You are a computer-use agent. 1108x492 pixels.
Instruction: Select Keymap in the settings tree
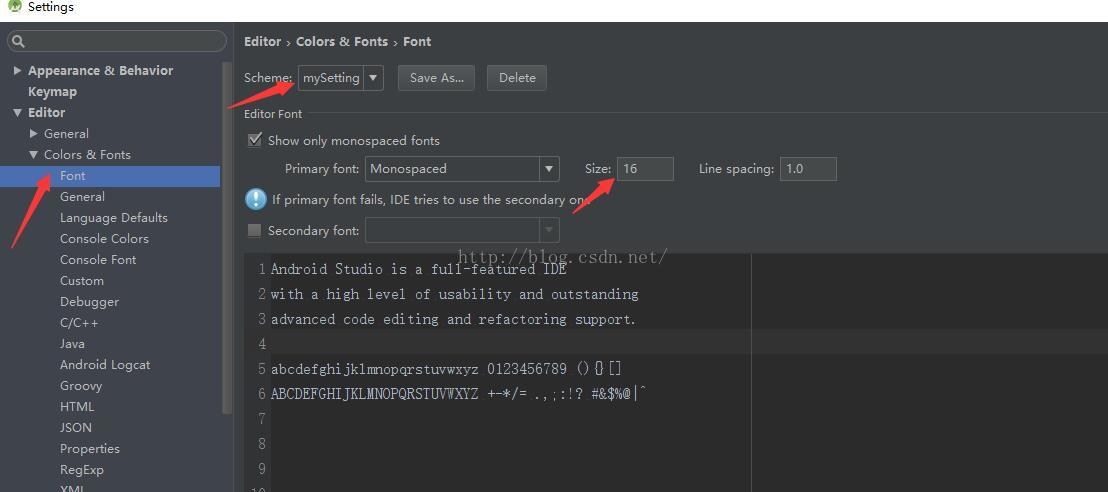52,91
